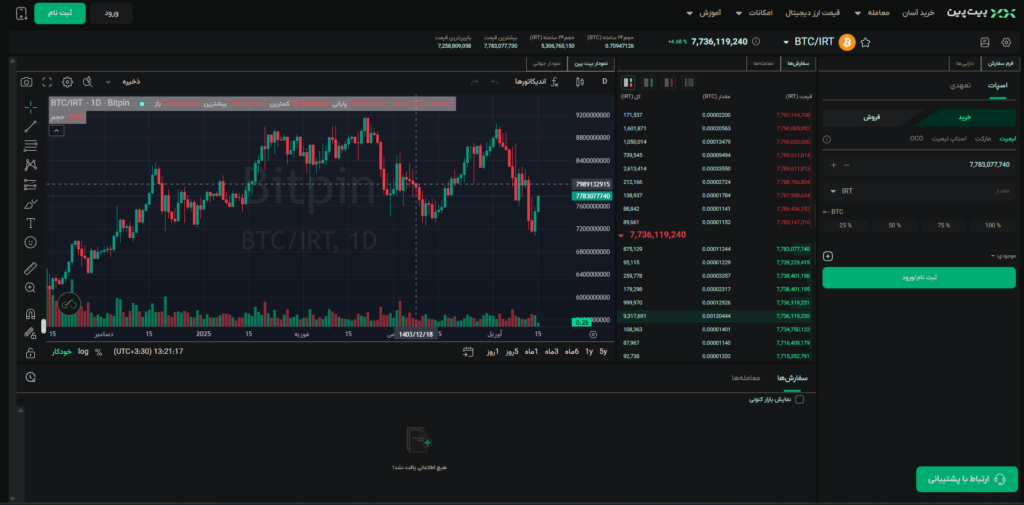Open chart settings gear in chart toolbar
Screen dimensions: 1024x505
coord(67,82)
